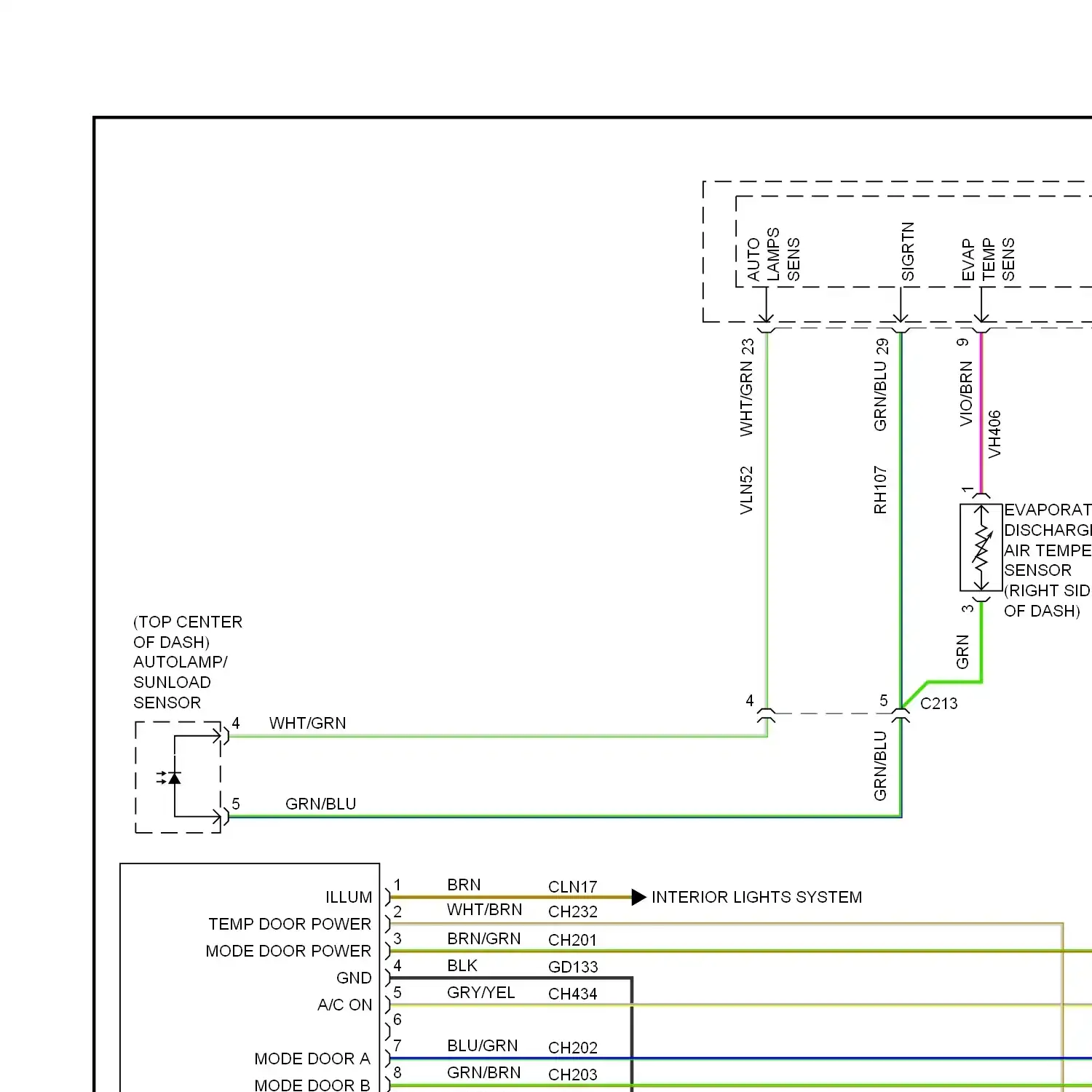Screen dimensions: 1092x1092
Task: Select the VH406 circuit label
Action: click(x=994, y=434)
